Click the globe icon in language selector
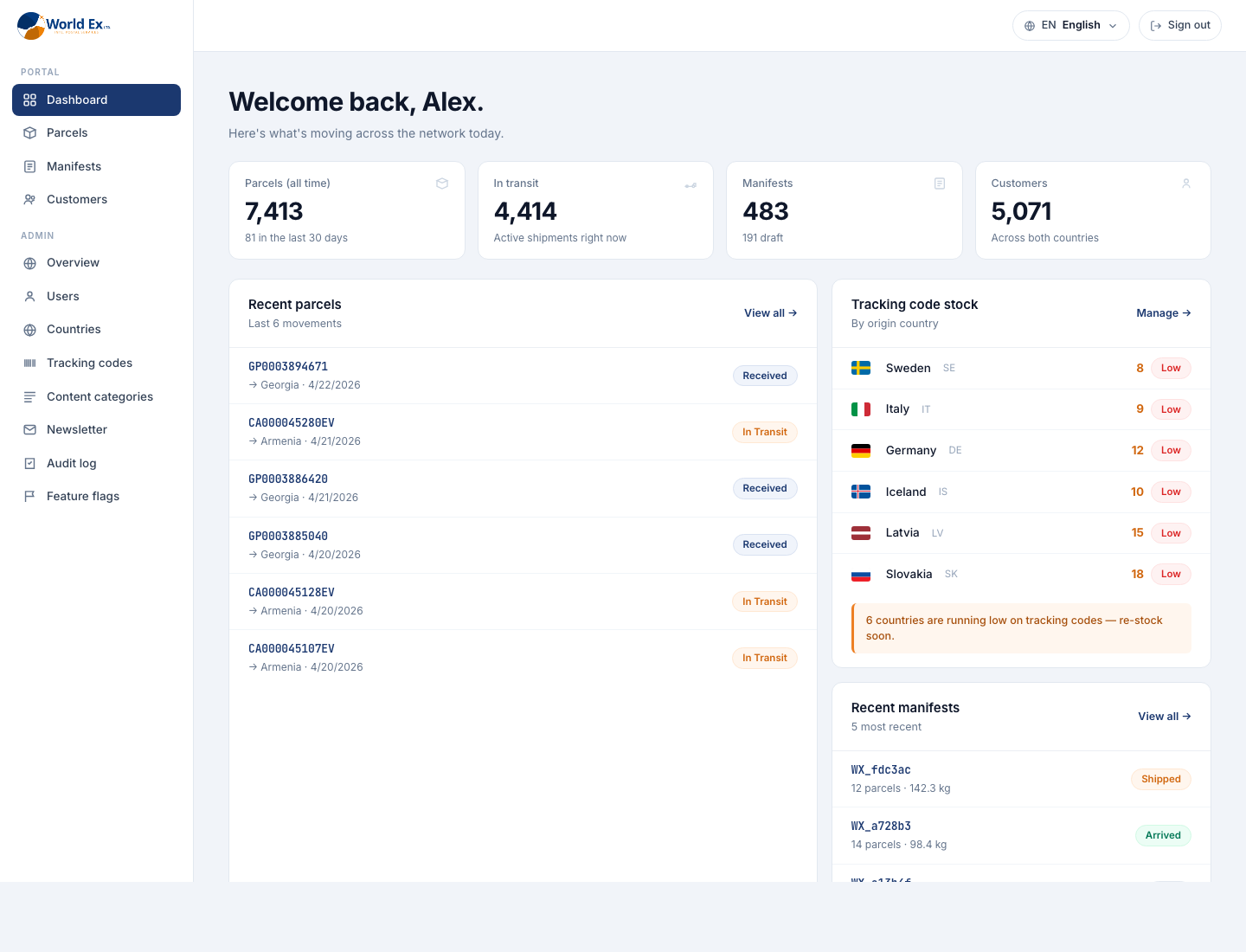 [1030, 26]
